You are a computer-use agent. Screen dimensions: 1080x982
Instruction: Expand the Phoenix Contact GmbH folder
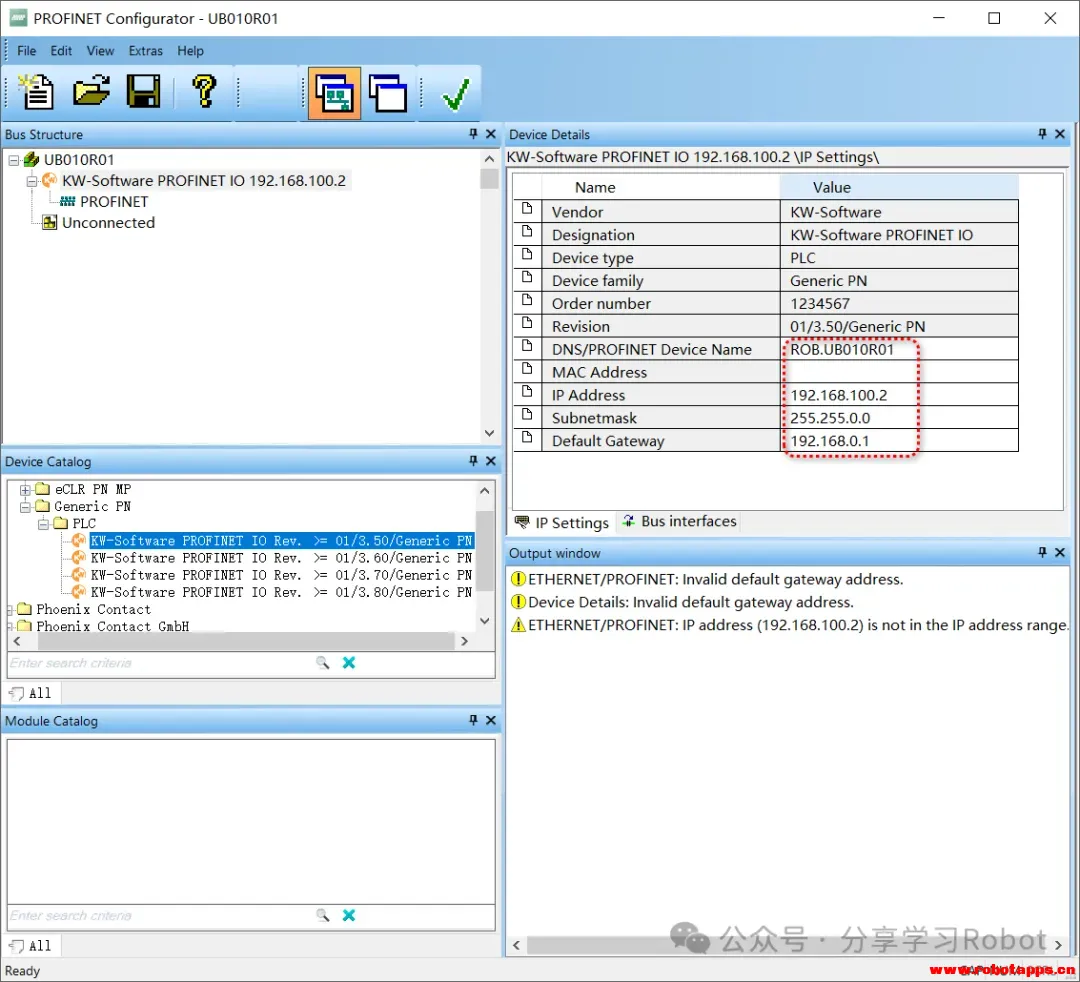point(10,627)
